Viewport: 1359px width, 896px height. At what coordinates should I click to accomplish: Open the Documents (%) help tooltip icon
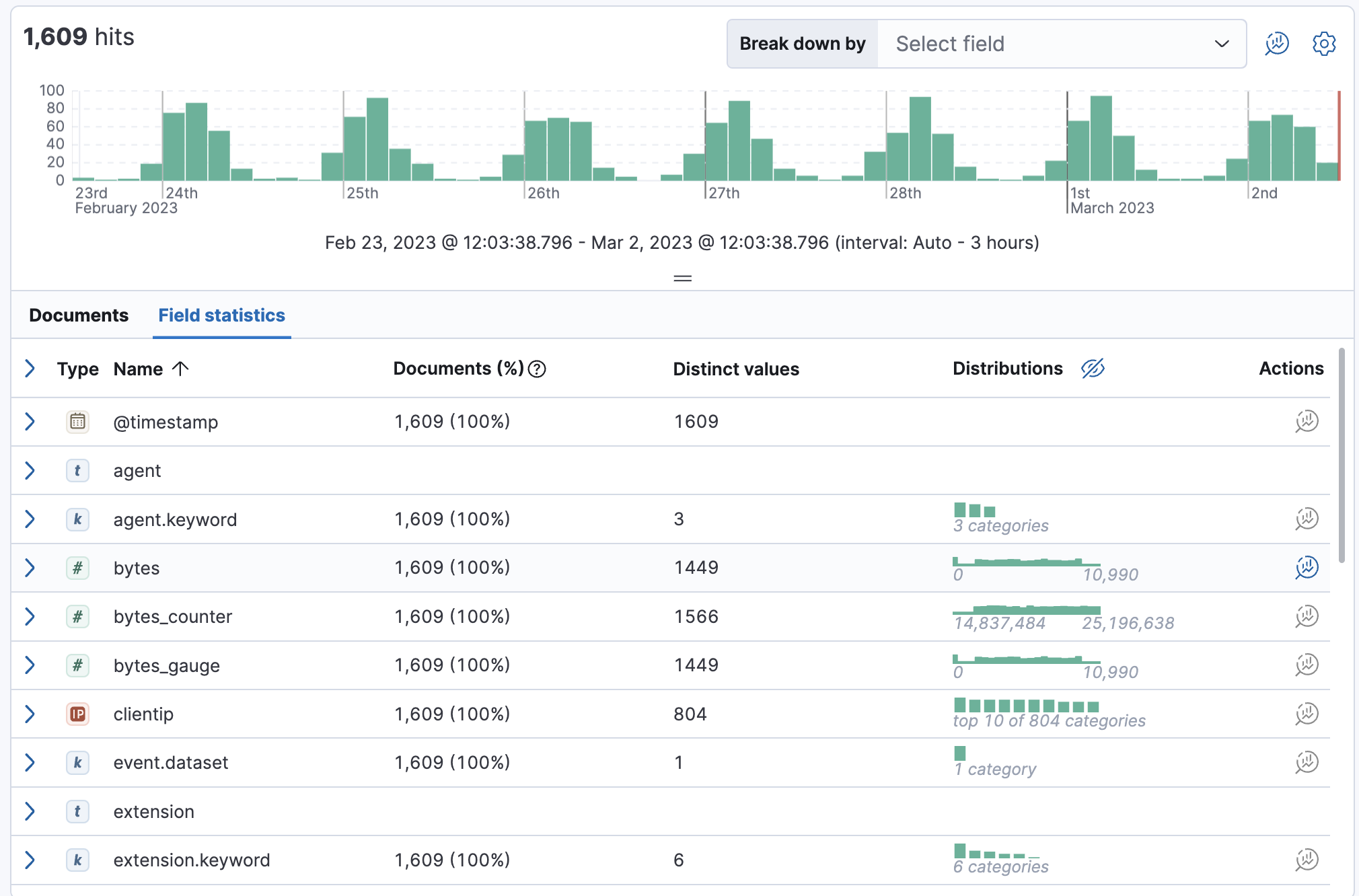pos(536,369)
